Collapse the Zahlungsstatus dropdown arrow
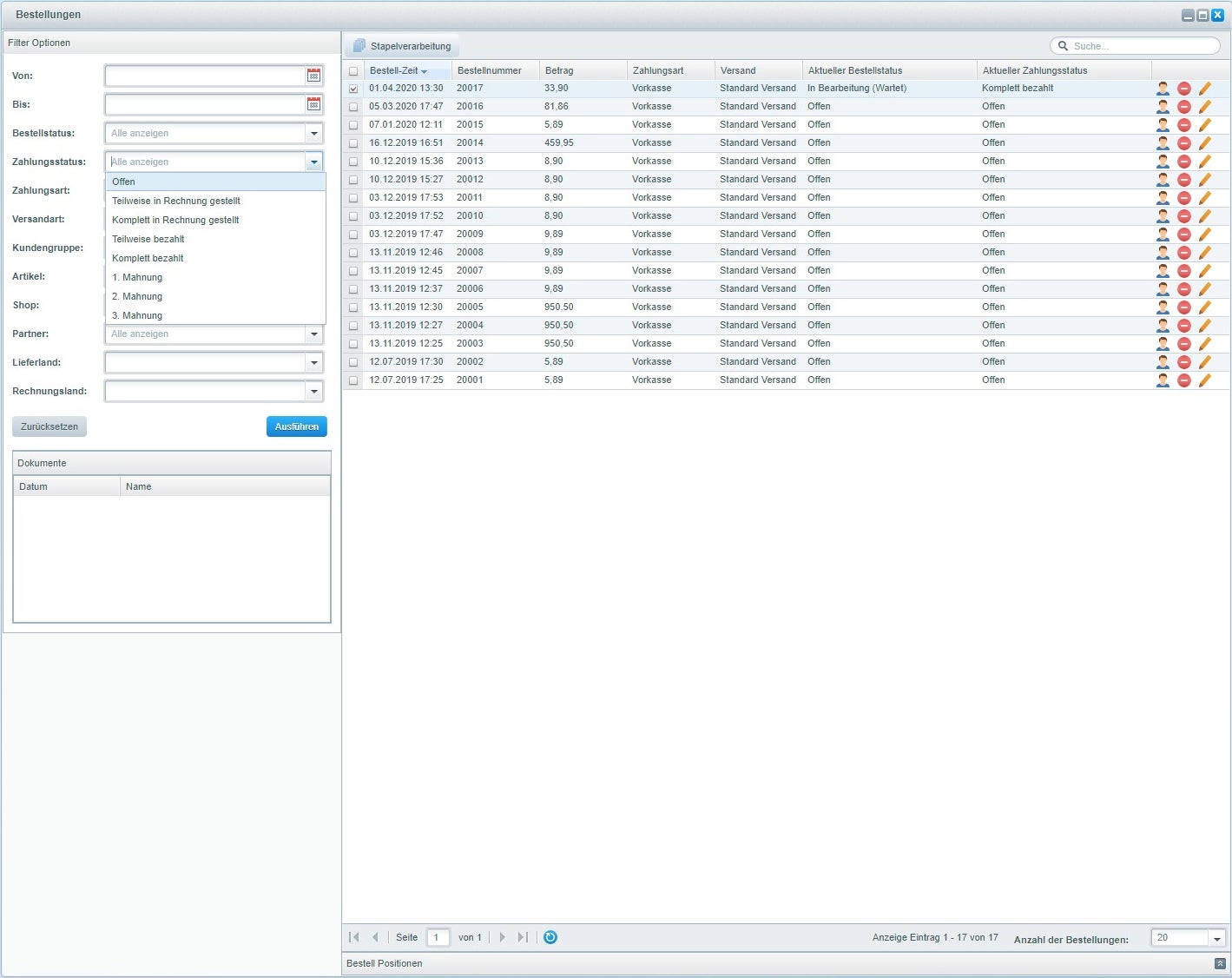Screen dimensions: 1232x978 click(x=313, y=162)
